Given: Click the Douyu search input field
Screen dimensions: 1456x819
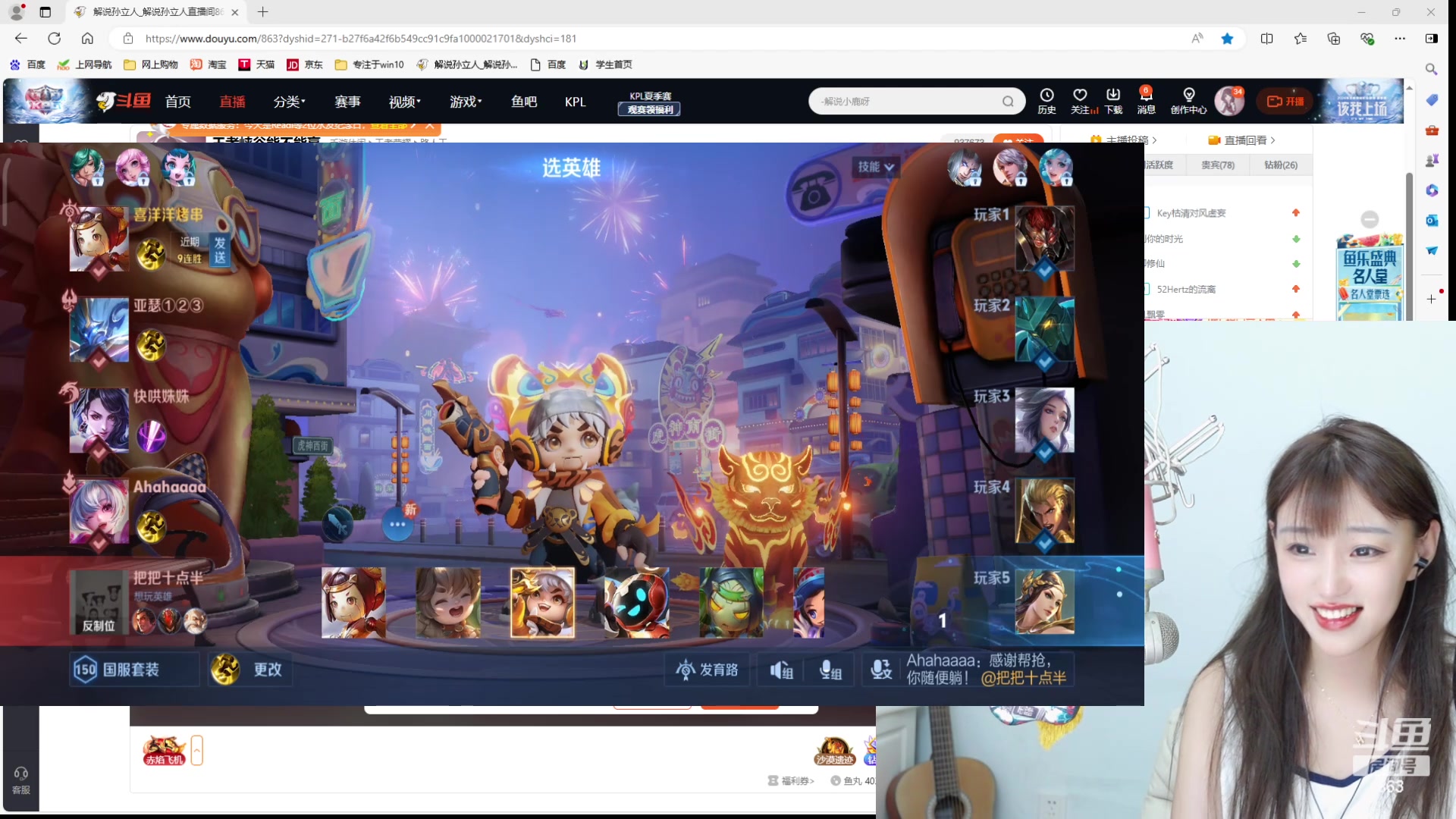Looking at the screenshot, I should point(906,101).
